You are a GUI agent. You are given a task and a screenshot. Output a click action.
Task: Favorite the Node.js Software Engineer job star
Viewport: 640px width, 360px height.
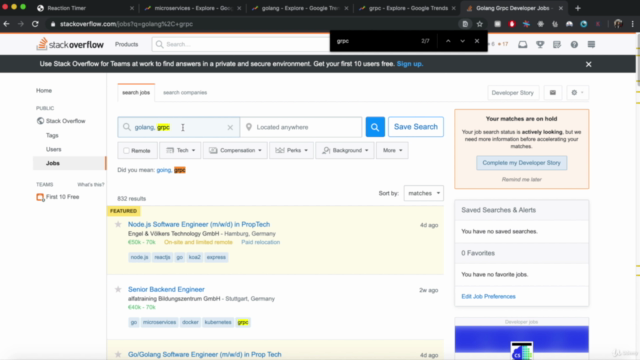(118, 224)
